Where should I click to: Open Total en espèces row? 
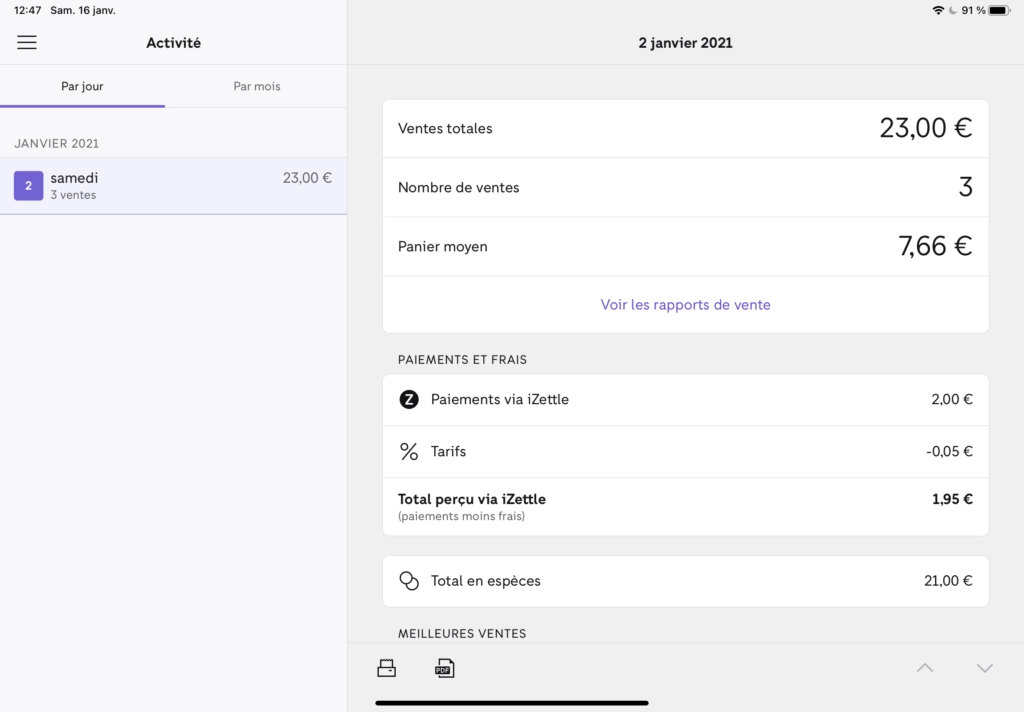[685, 581]
